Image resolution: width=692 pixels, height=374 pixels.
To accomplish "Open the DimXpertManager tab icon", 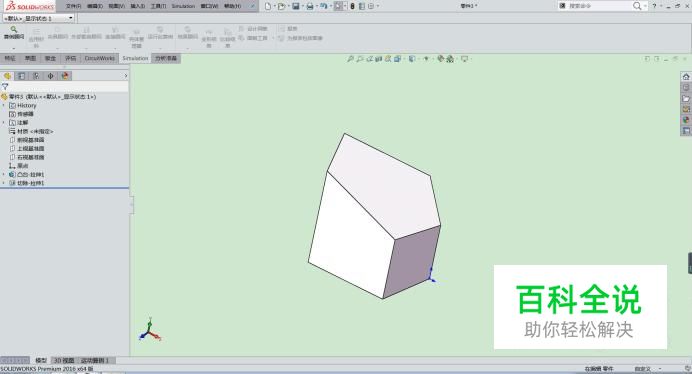I will coord(50,76).
